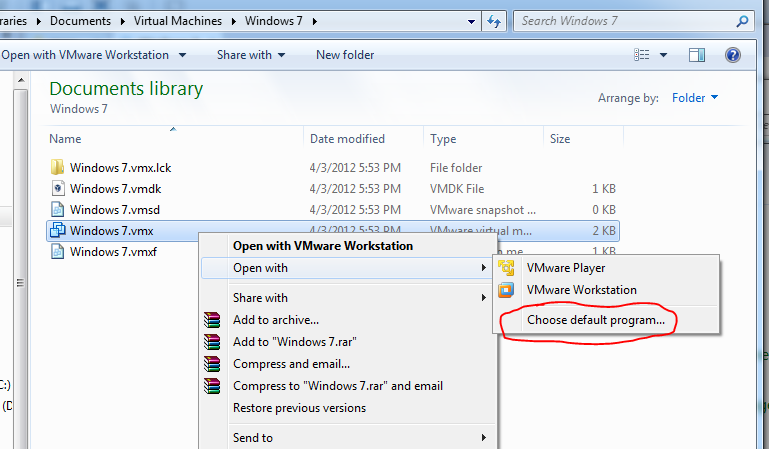Expand Open with VMware Workstation toolbar arrow
Screen dimensions: 769x449
(x=182, y=55)
